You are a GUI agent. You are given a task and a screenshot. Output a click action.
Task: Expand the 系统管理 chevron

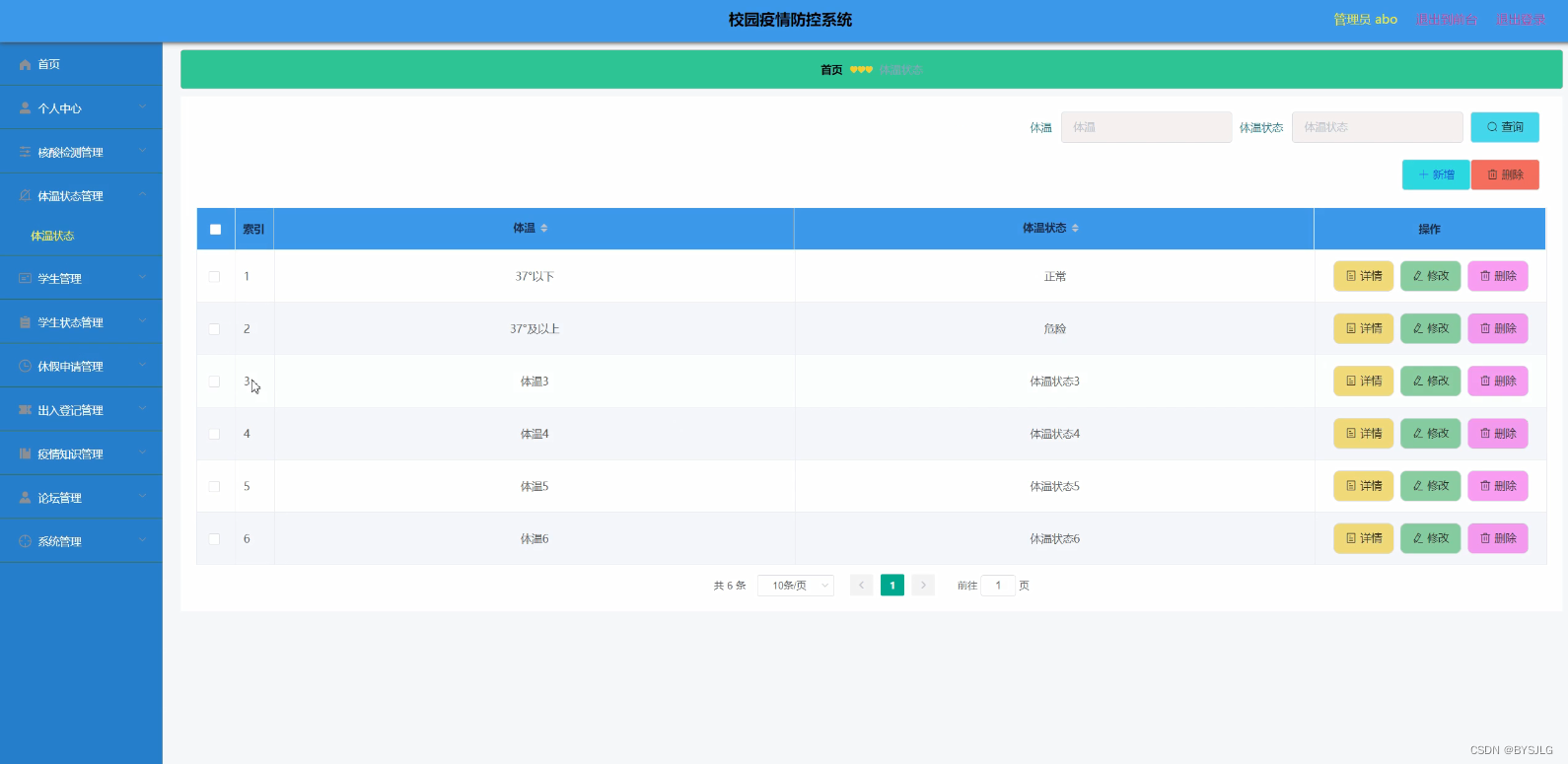point(143,540)
